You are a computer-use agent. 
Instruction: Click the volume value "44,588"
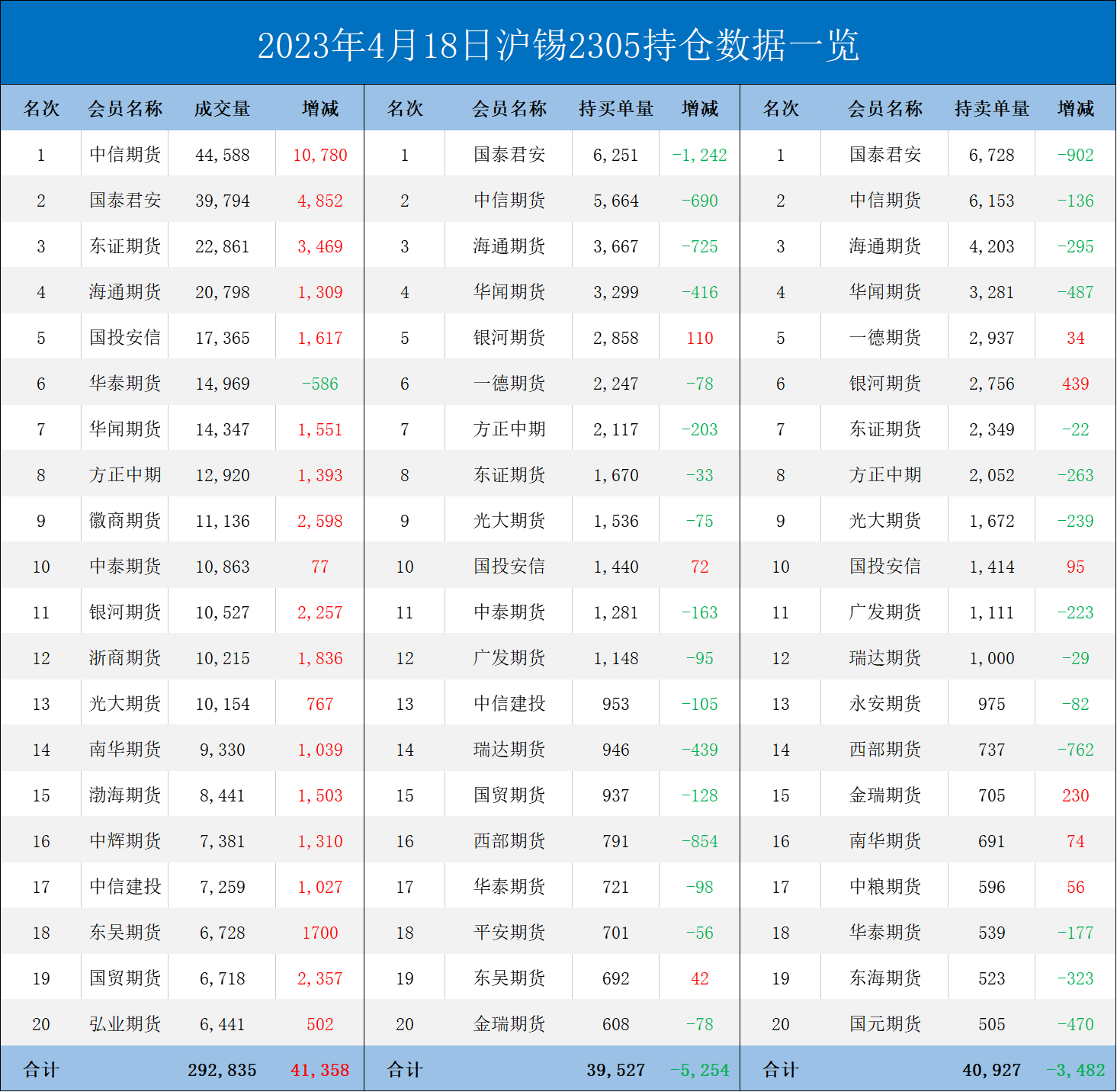[223, 155]
